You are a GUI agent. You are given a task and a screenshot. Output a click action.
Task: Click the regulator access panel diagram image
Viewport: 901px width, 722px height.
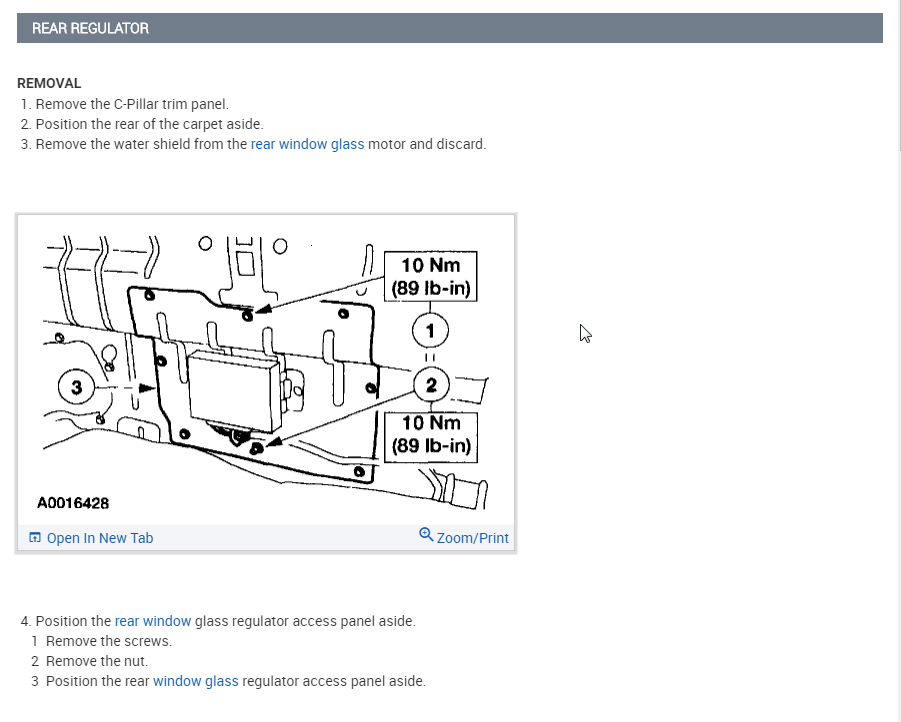(x=266, y=371)
